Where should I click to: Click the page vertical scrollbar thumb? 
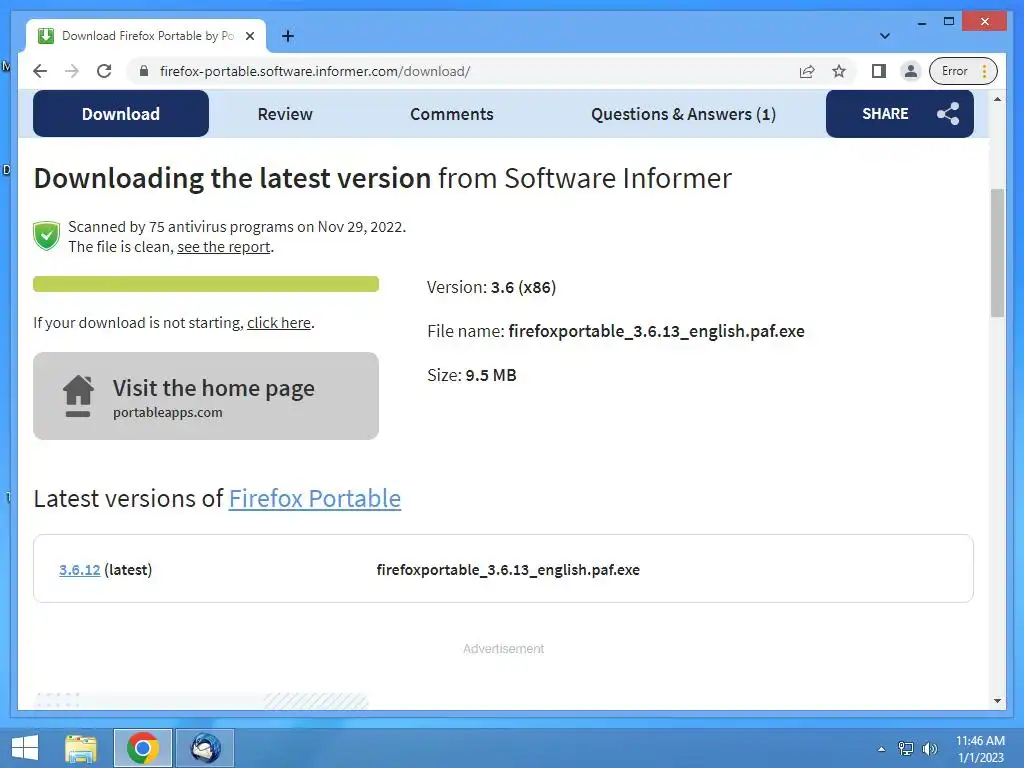[997, 252]
